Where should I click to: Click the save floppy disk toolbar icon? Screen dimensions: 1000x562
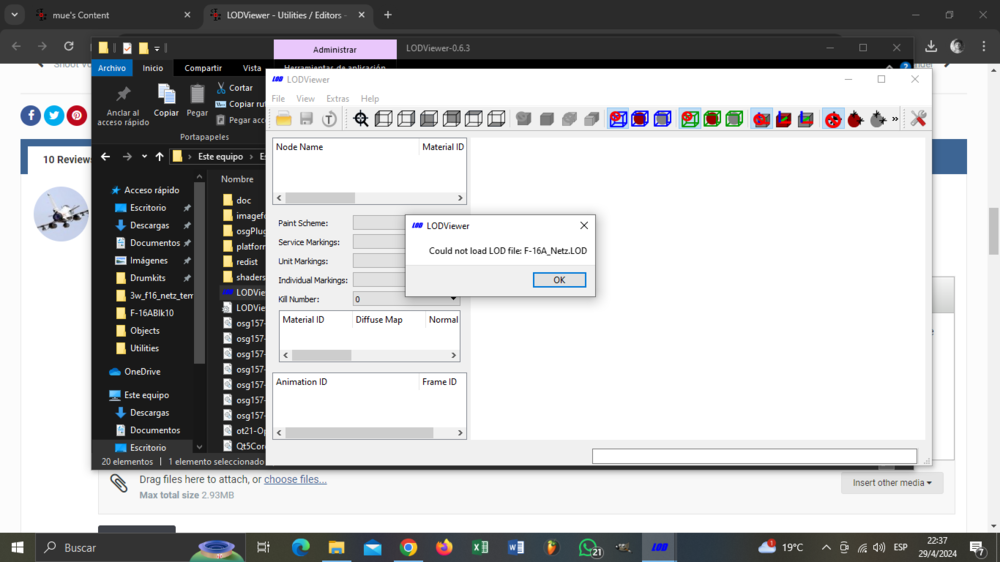pos(306,119)
